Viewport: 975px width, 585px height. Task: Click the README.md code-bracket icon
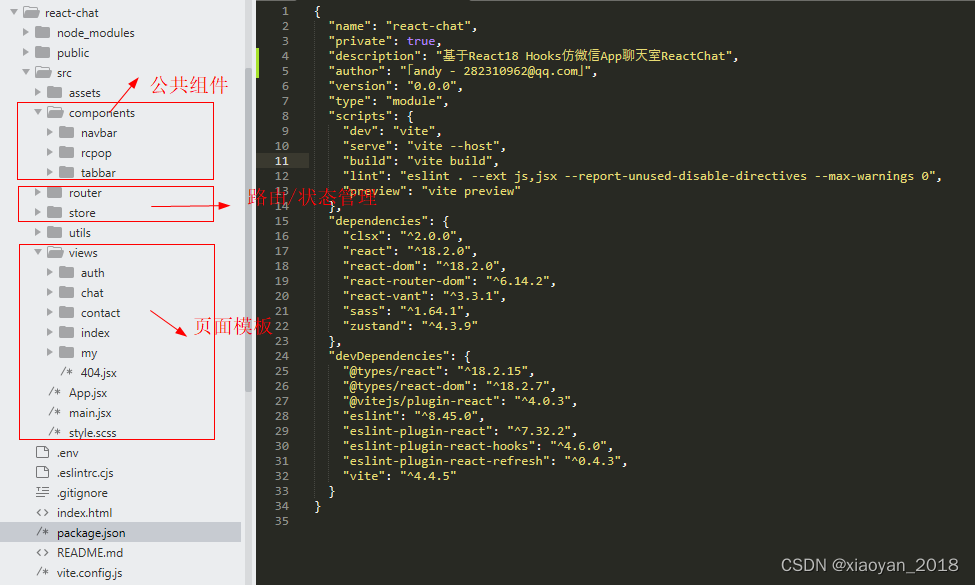pos(42,552)
